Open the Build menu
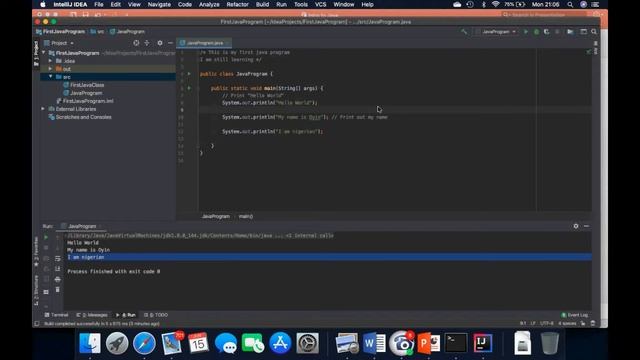The height and width of the screenshot is (360, 640). click(x=262, y=4)
